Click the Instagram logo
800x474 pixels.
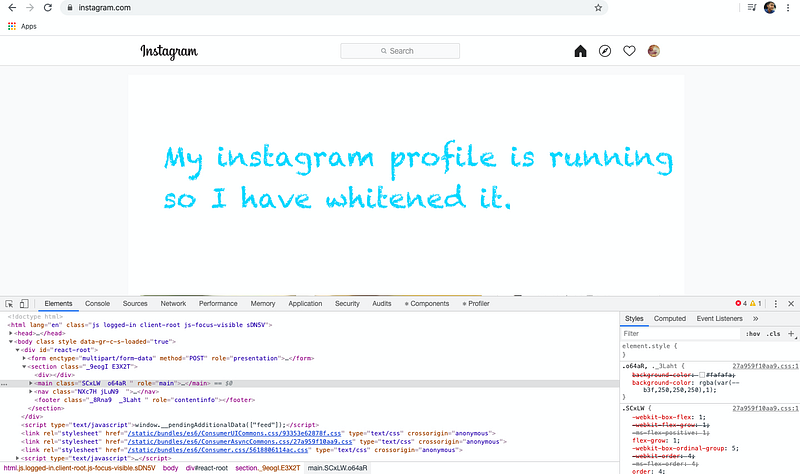point(169,51)
